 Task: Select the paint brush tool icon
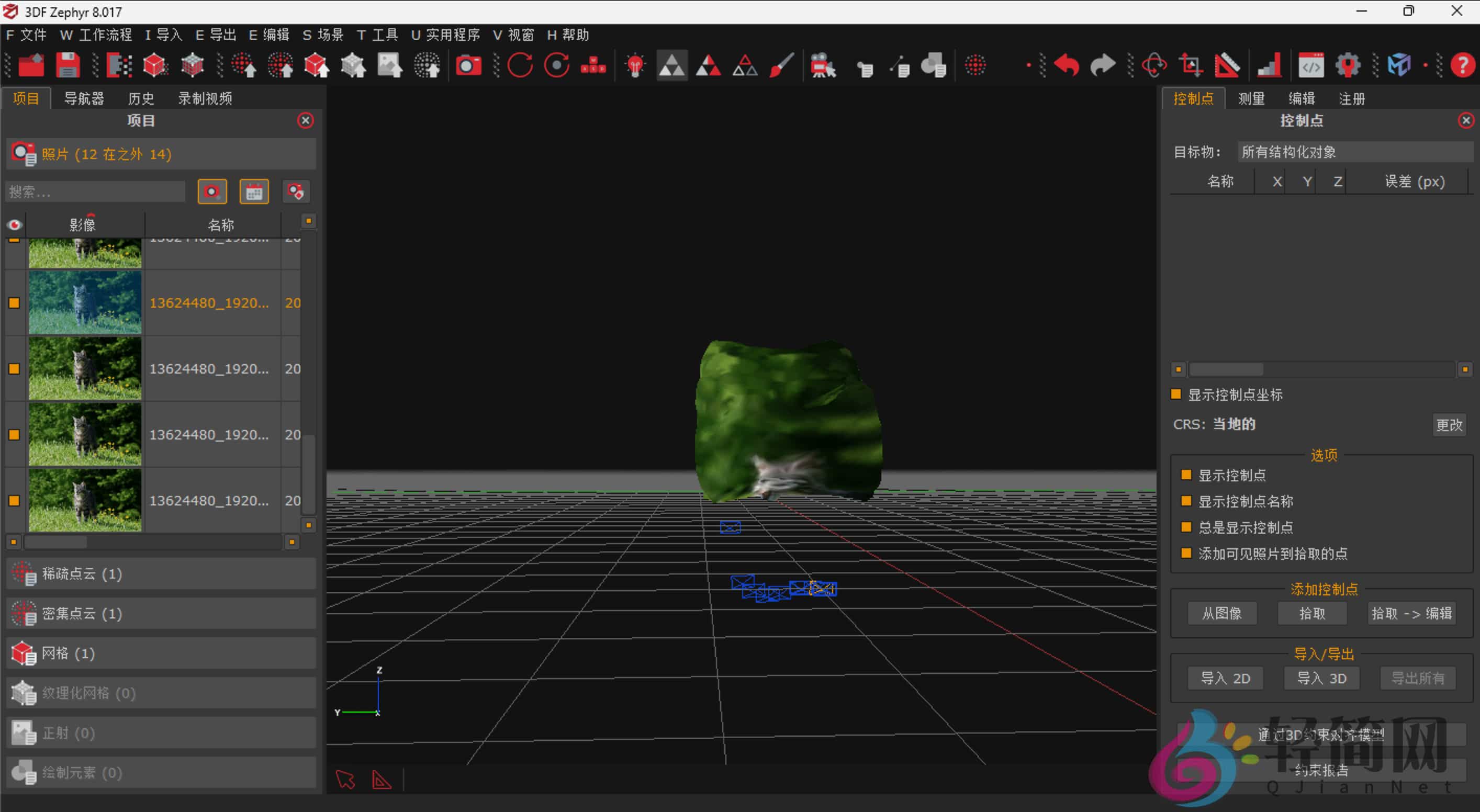click(x=781, y=65)
